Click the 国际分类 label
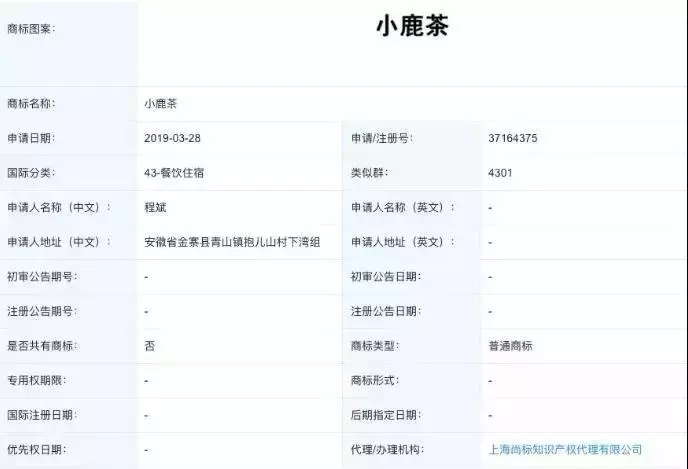Viewport: 688px width, 469px height. [31, 173]
